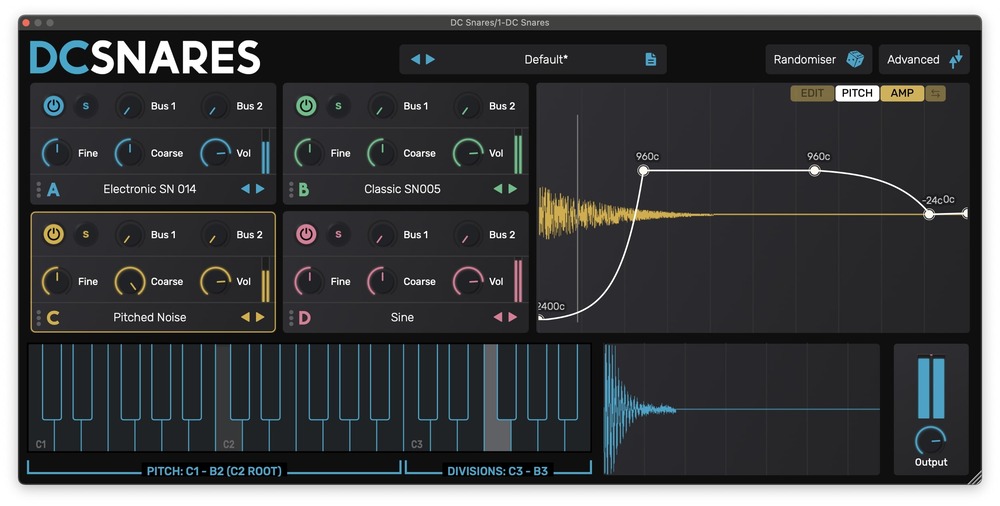Switch to the AMP envelope tab
The width and height of the screenshot is (1000, 506).
tap(902, 93)
